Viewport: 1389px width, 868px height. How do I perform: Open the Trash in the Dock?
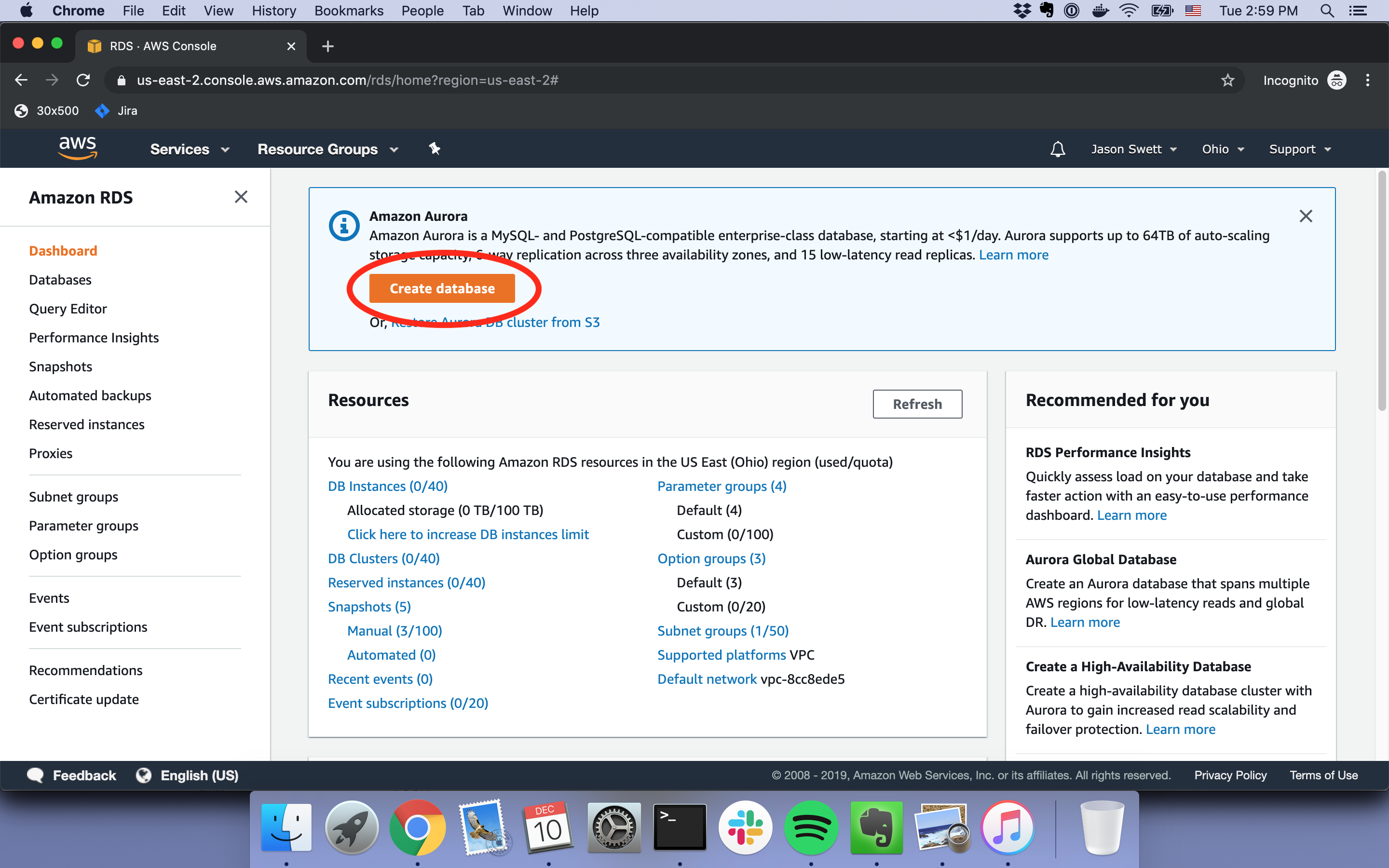coord(1102,827)
